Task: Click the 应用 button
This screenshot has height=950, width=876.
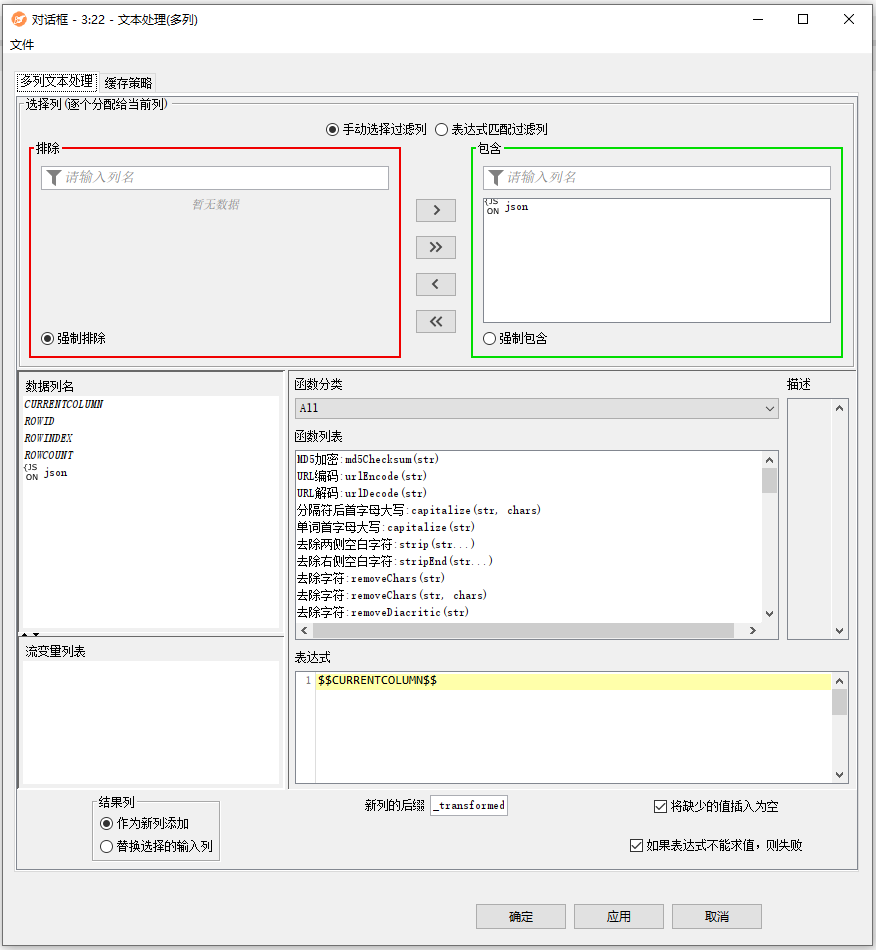Action: click(618, 916)
